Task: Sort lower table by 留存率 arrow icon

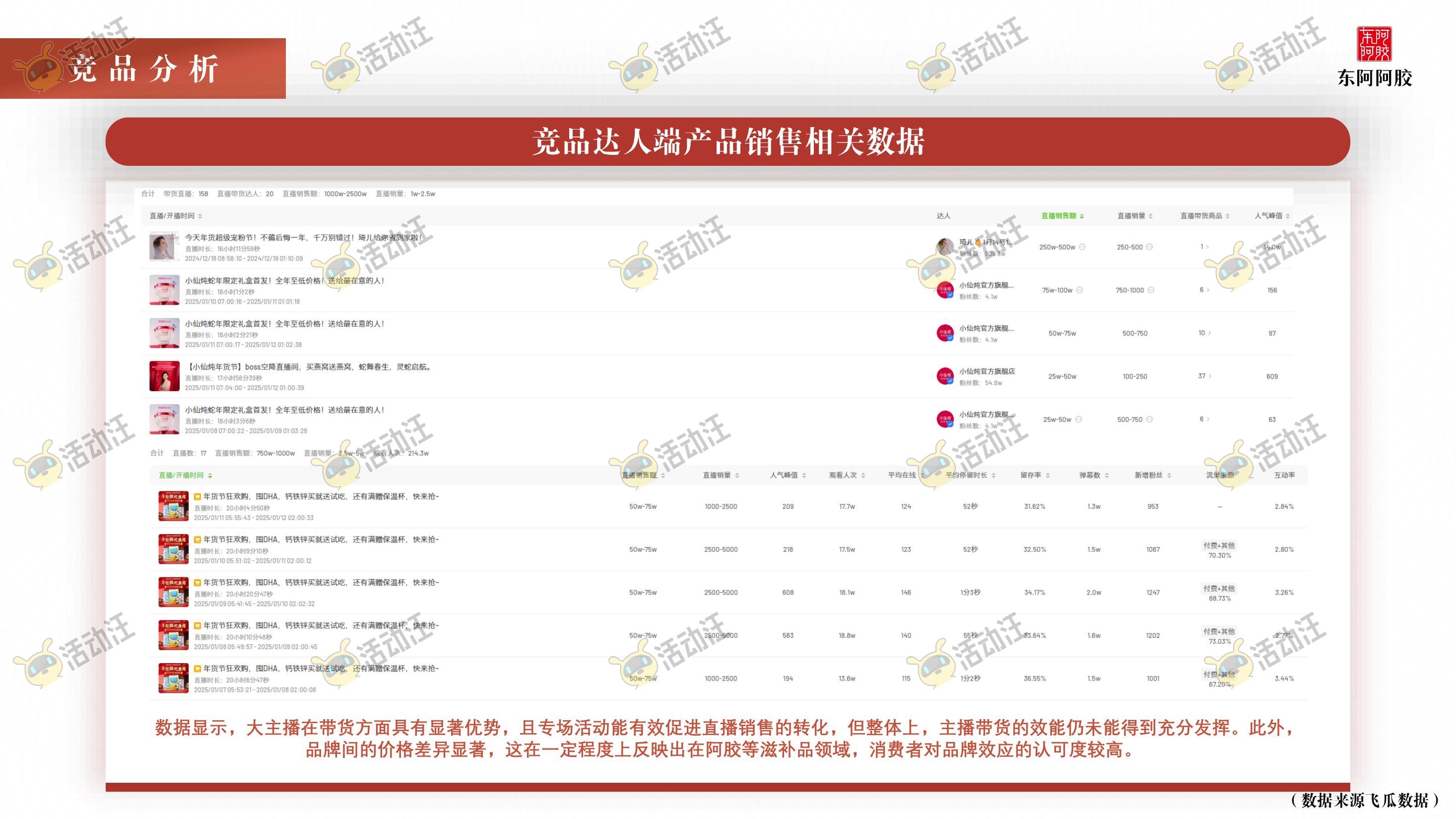Action: tap(1048, 476)
